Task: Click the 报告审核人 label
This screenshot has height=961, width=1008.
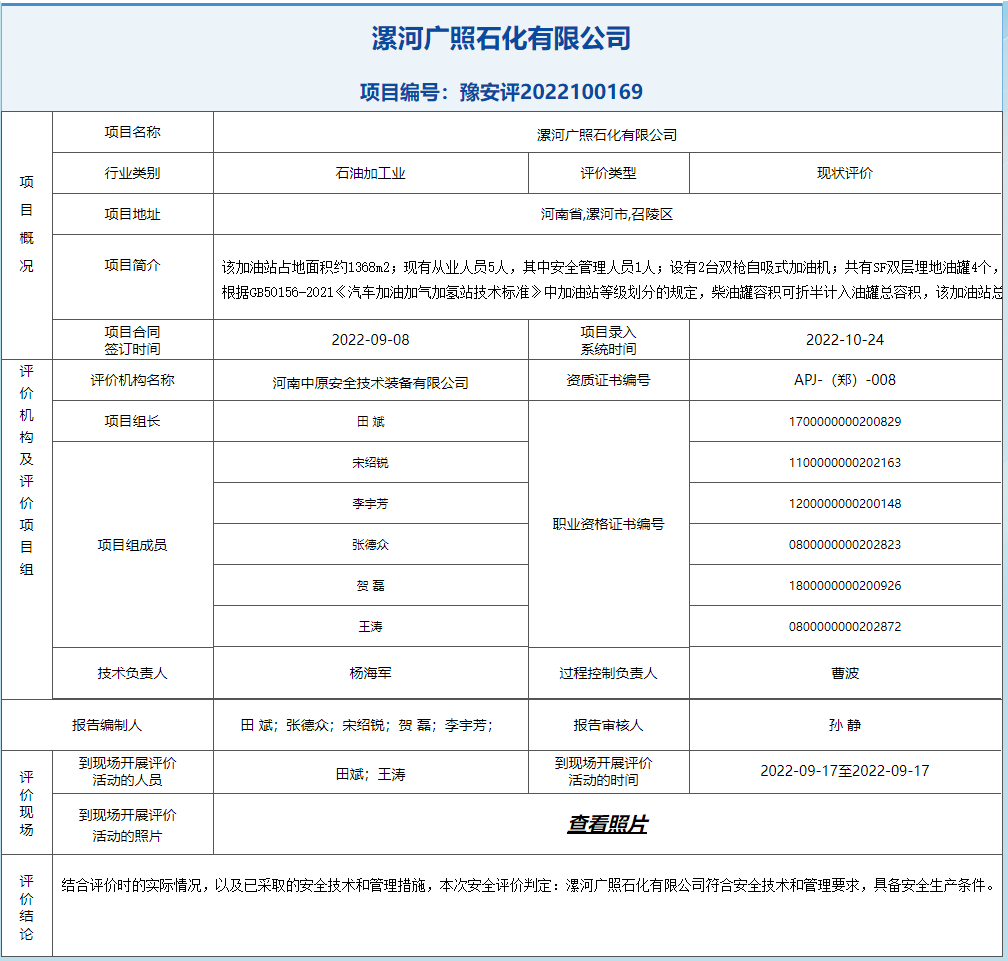Action: (608, 725)
